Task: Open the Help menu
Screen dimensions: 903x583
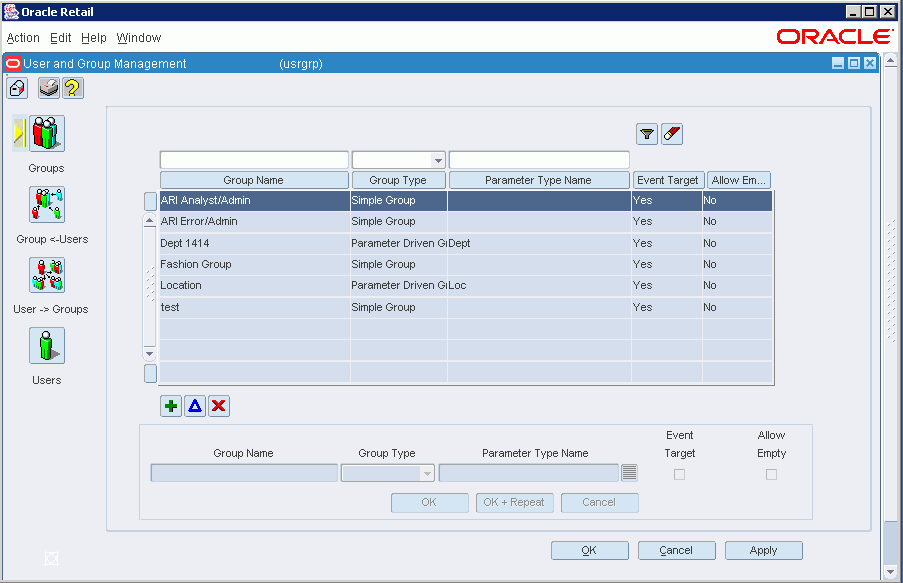Action: pos(94,38)
